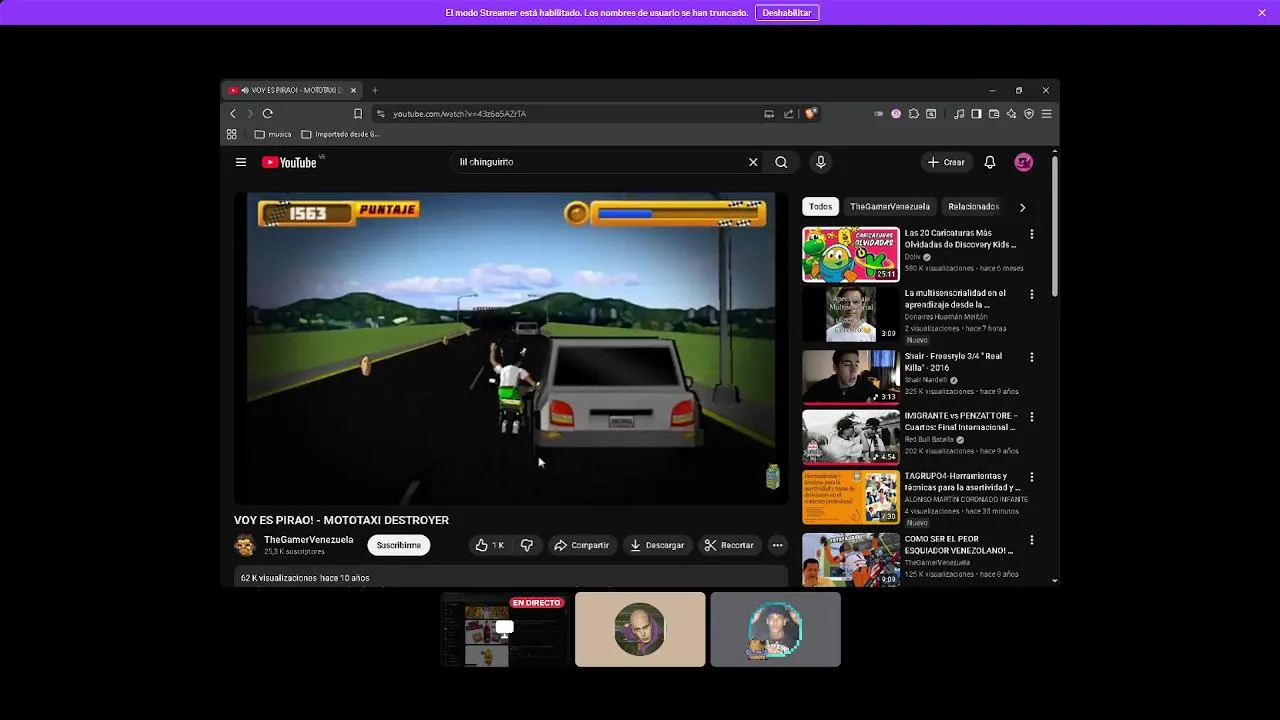This screenshot has height=720, width=1280.
Task: Select the VOY ES PIRAO browser tab
Action: click(292, 90)
